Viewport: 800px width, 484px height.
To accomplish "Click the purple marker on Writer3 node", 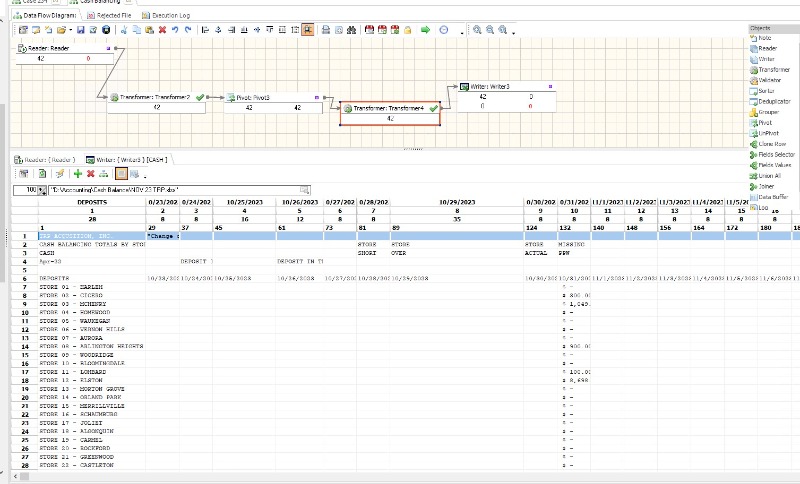I will [550, 87].
